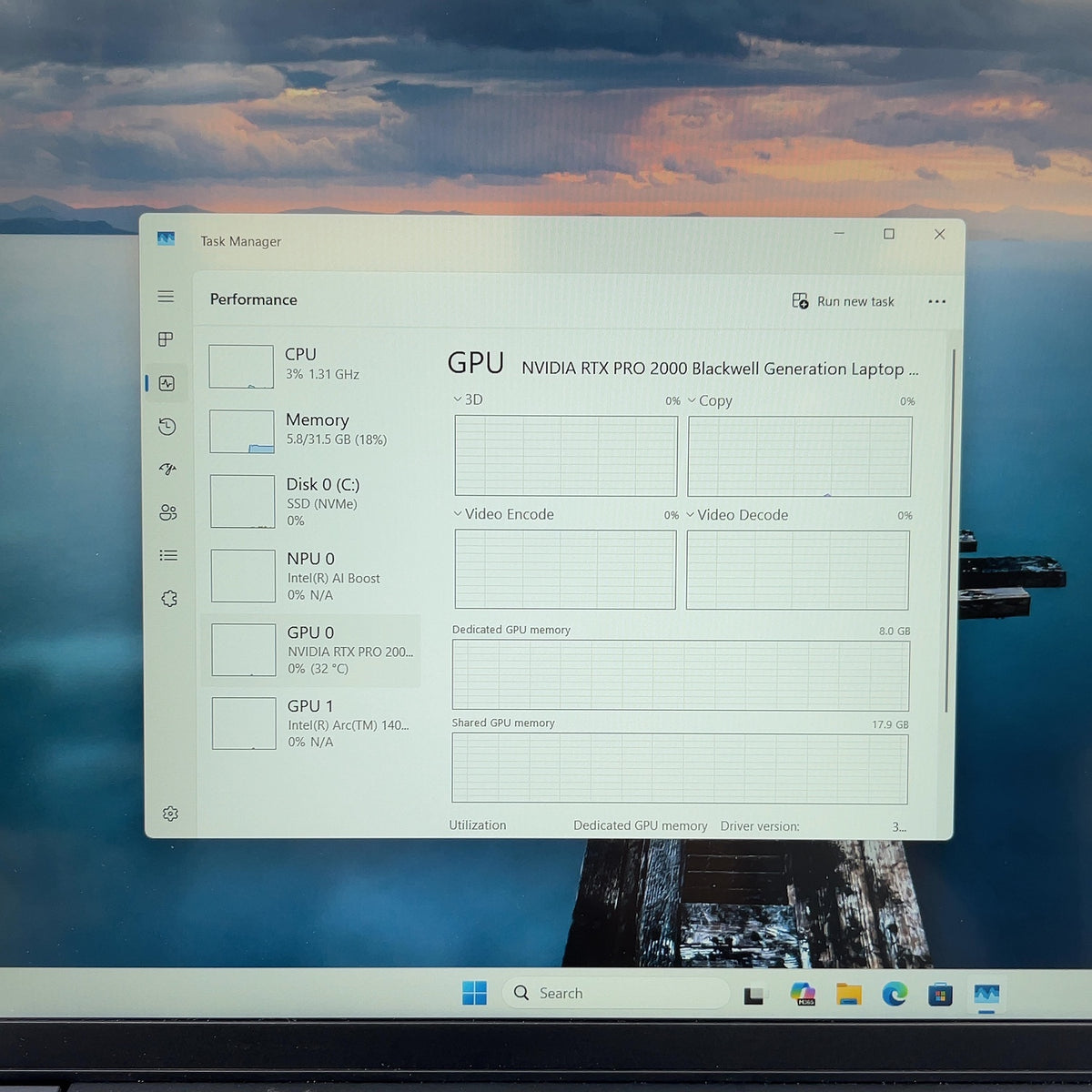This screenshot has height=1092, width=1092.
Task: Select the CPU performance item
Action: [310, 365]
